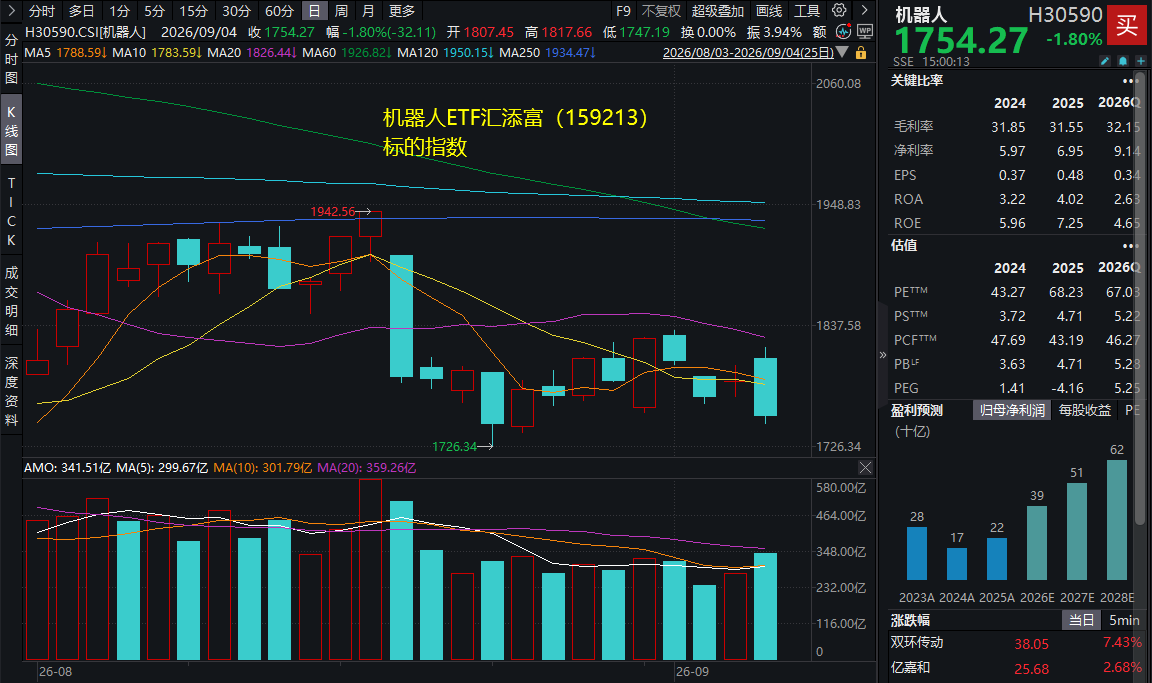Click the MA250 1934.47 indicator label
The height and width of the screenshot is (683, 1152).
[547, 53]
